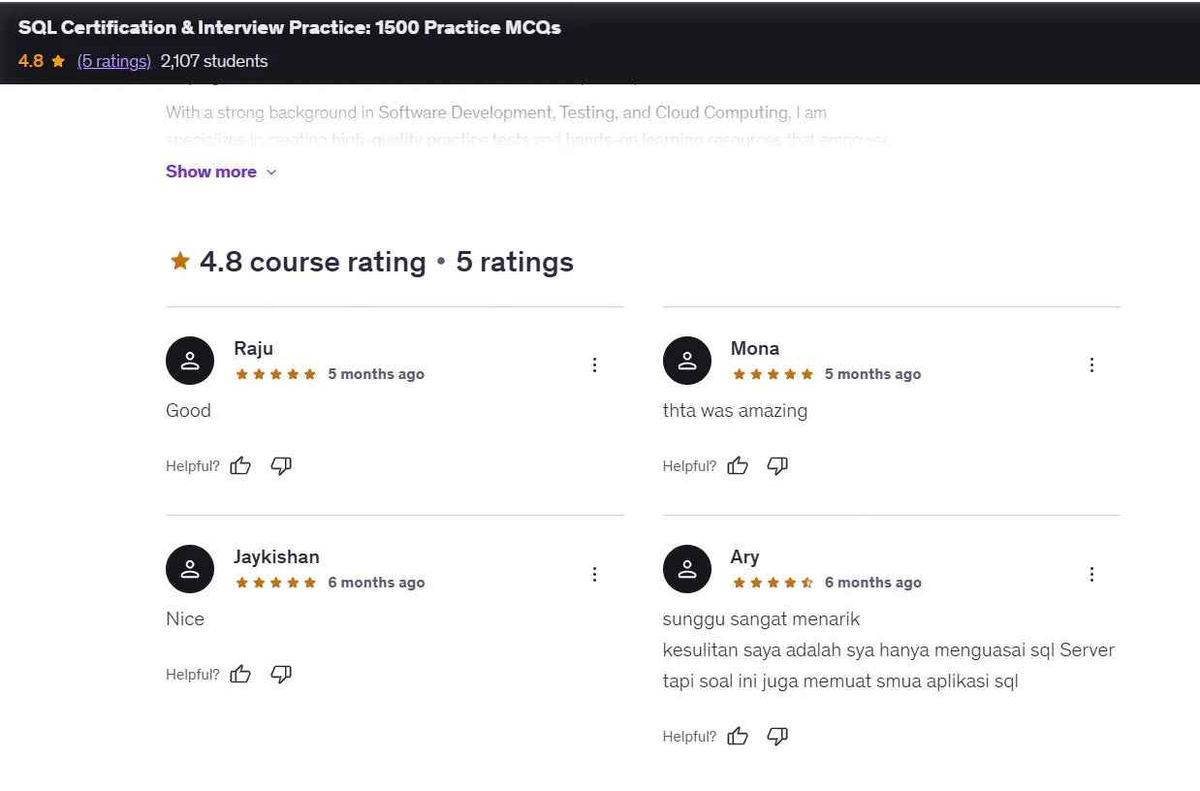Image resolution: width=1200 pixels, height=791 pixels.
Task: Mark Jaykishan's review as helpful with thumbs up
Action: tap(240, 674)
